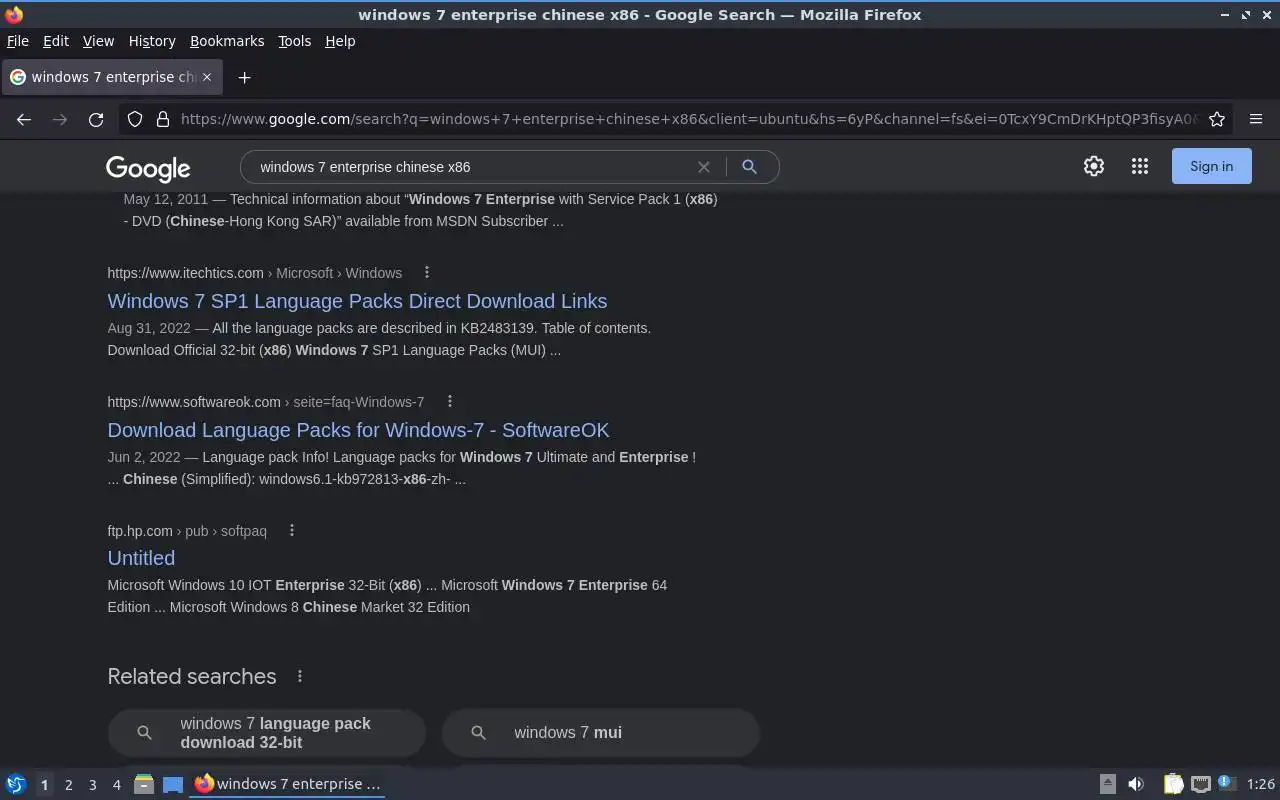Search related term windows 7 mui

[601, 733]
